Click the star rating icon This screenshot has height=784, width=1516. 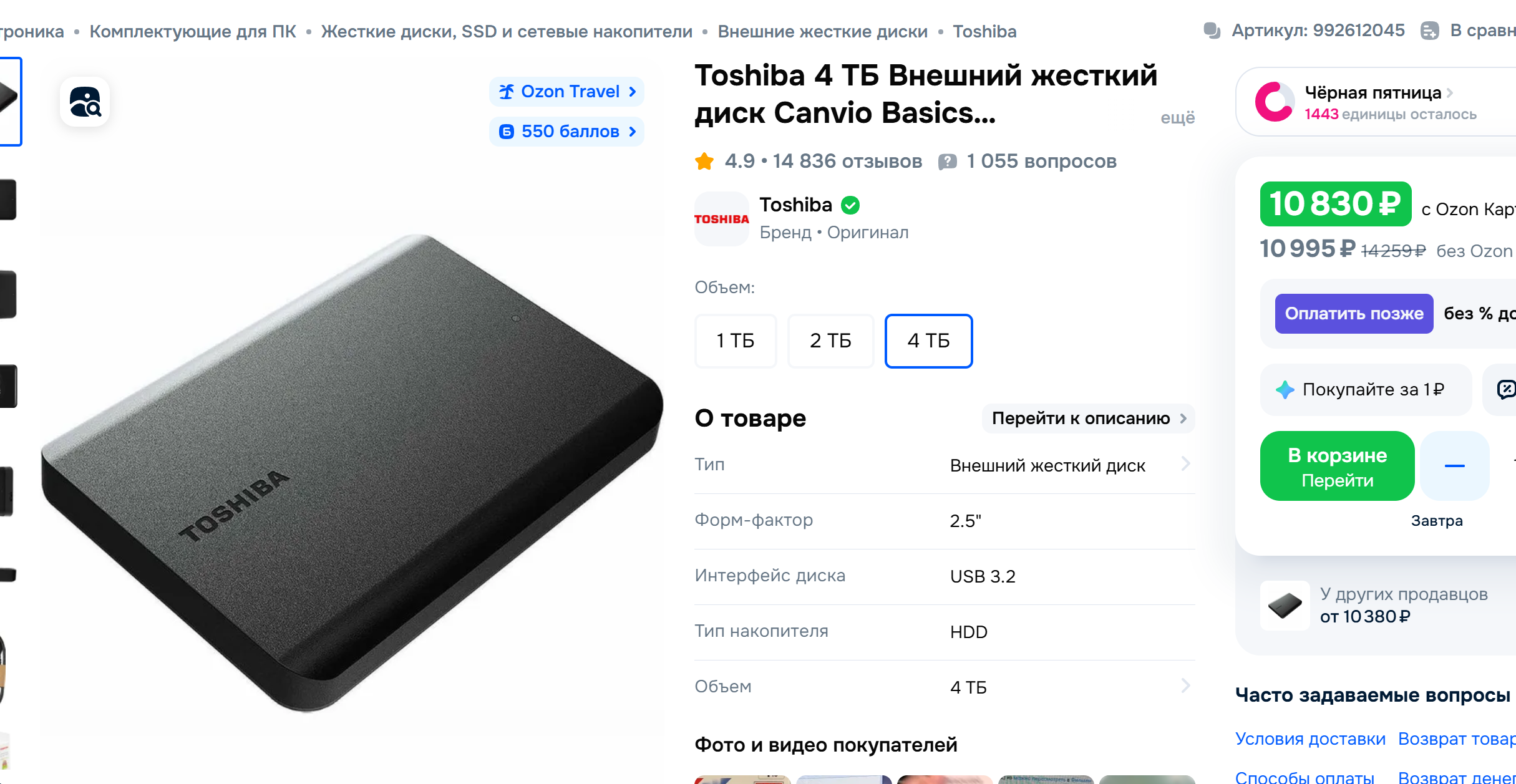coord(704,162)
